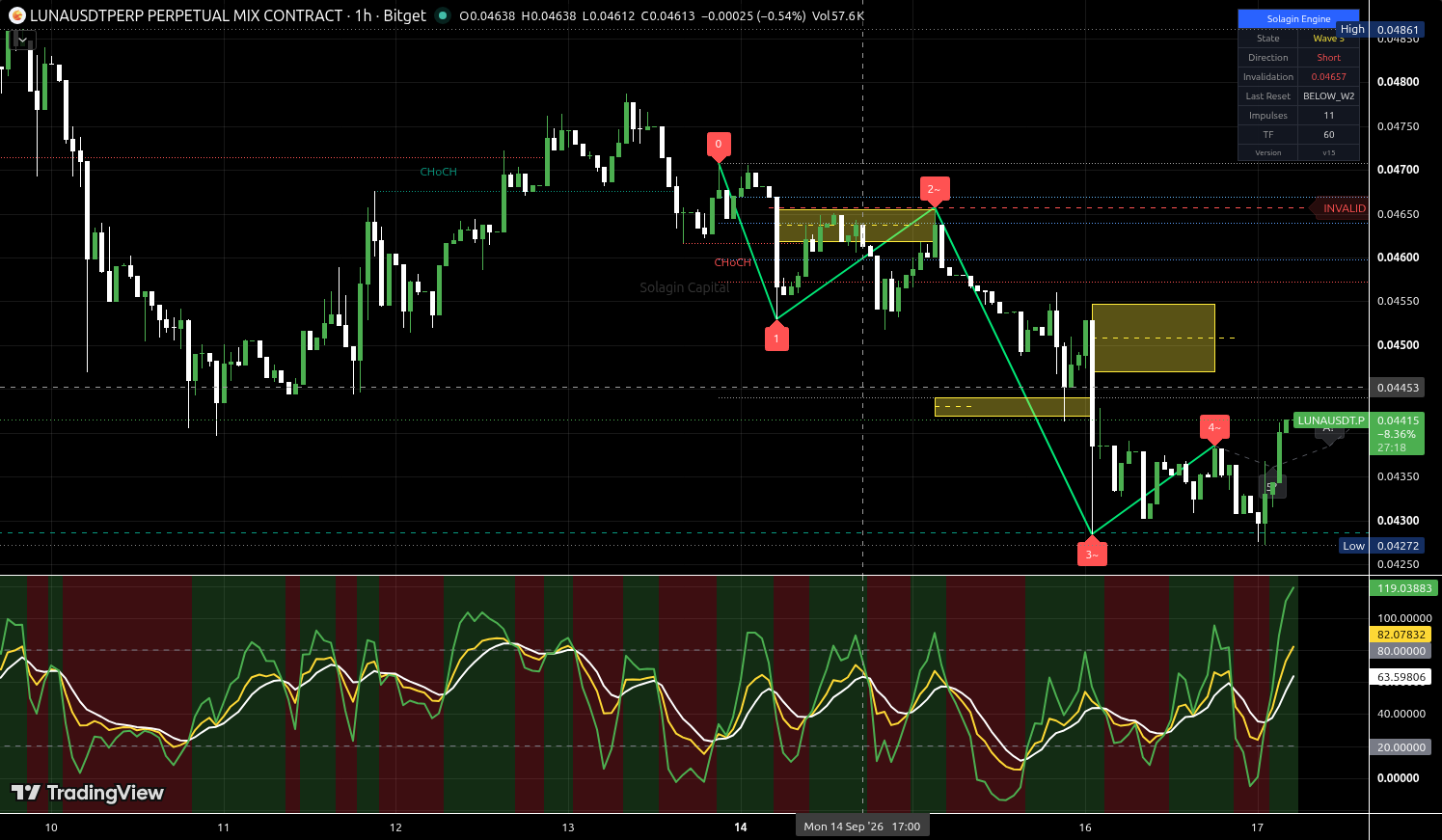Click the yellow indicator value 82.07832
Image resolution: width=1442 pixels, height=840 pixels.
(1401, 635)
